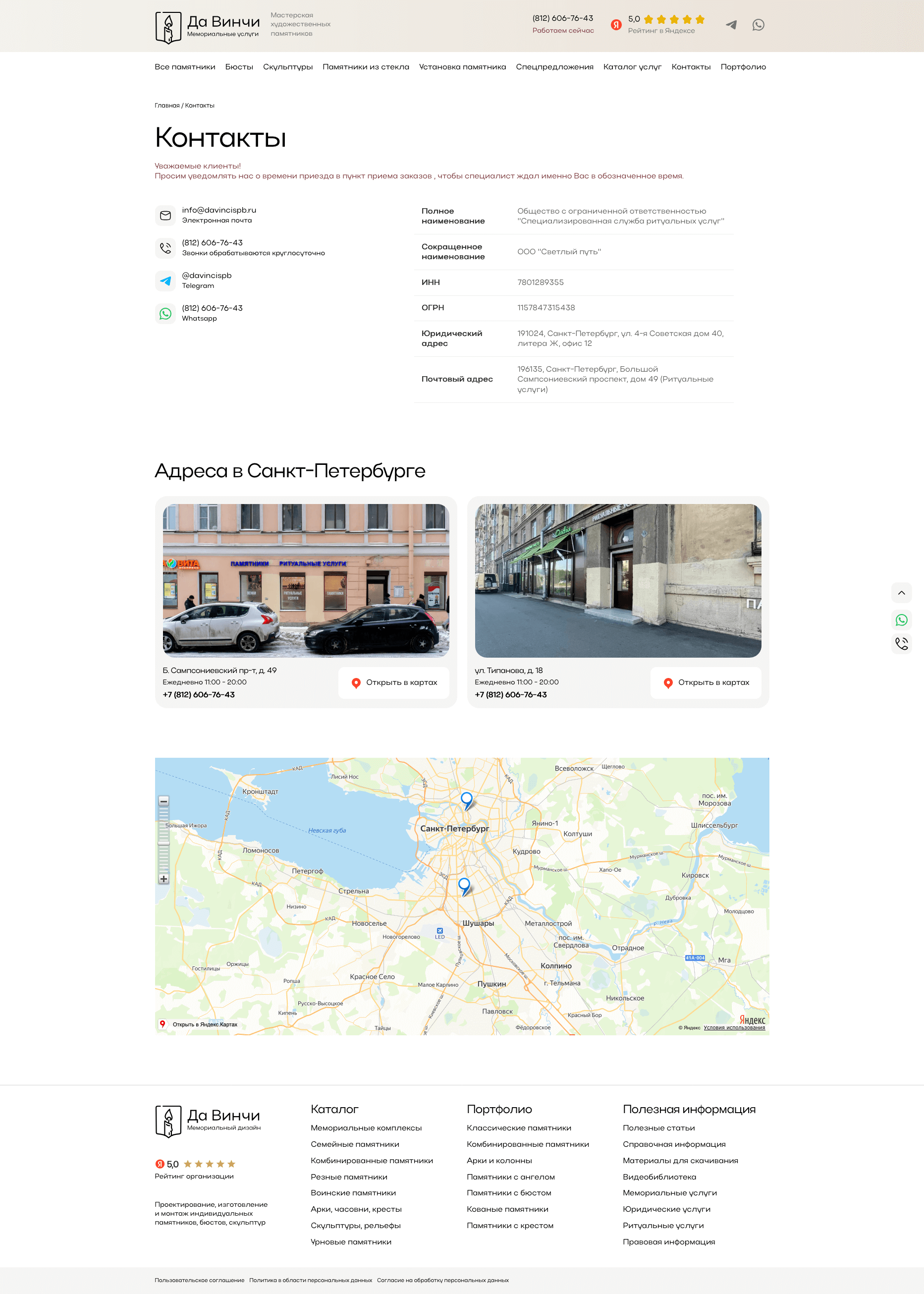Click the ул. Типанова storefront photo

point(618,580)
